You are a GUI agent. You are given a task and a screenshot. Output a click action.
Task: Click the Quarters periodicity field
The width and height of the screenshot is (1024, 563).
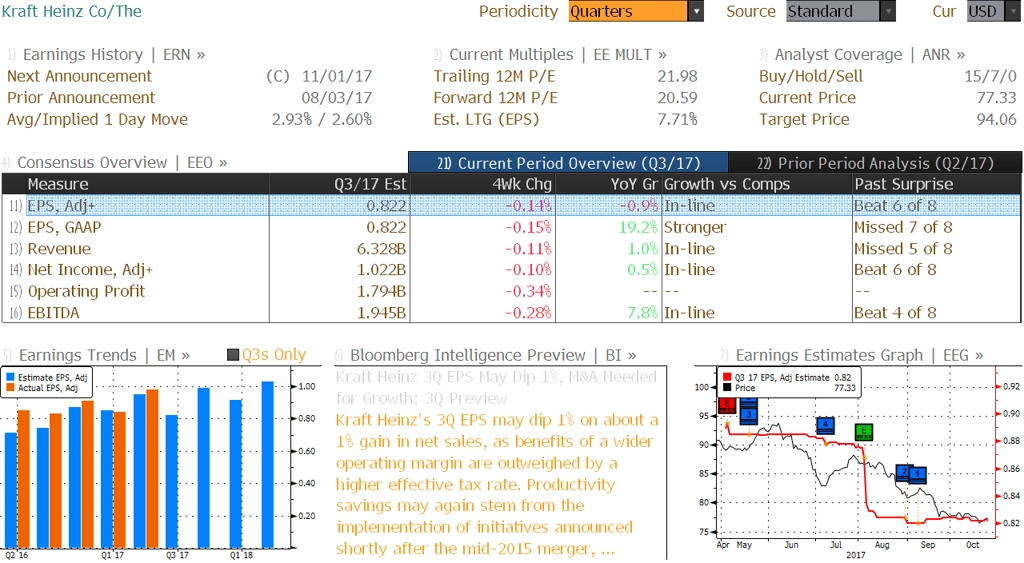point(628,11)
